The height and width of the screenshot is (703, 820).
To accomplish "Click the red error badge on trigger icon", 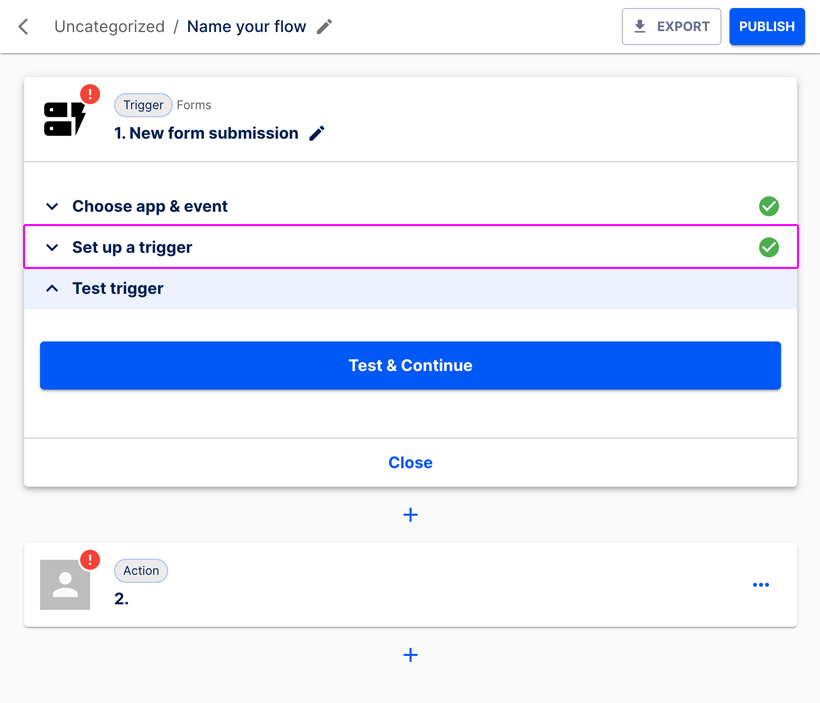I will pyautogui.click(x=90, y=94).
